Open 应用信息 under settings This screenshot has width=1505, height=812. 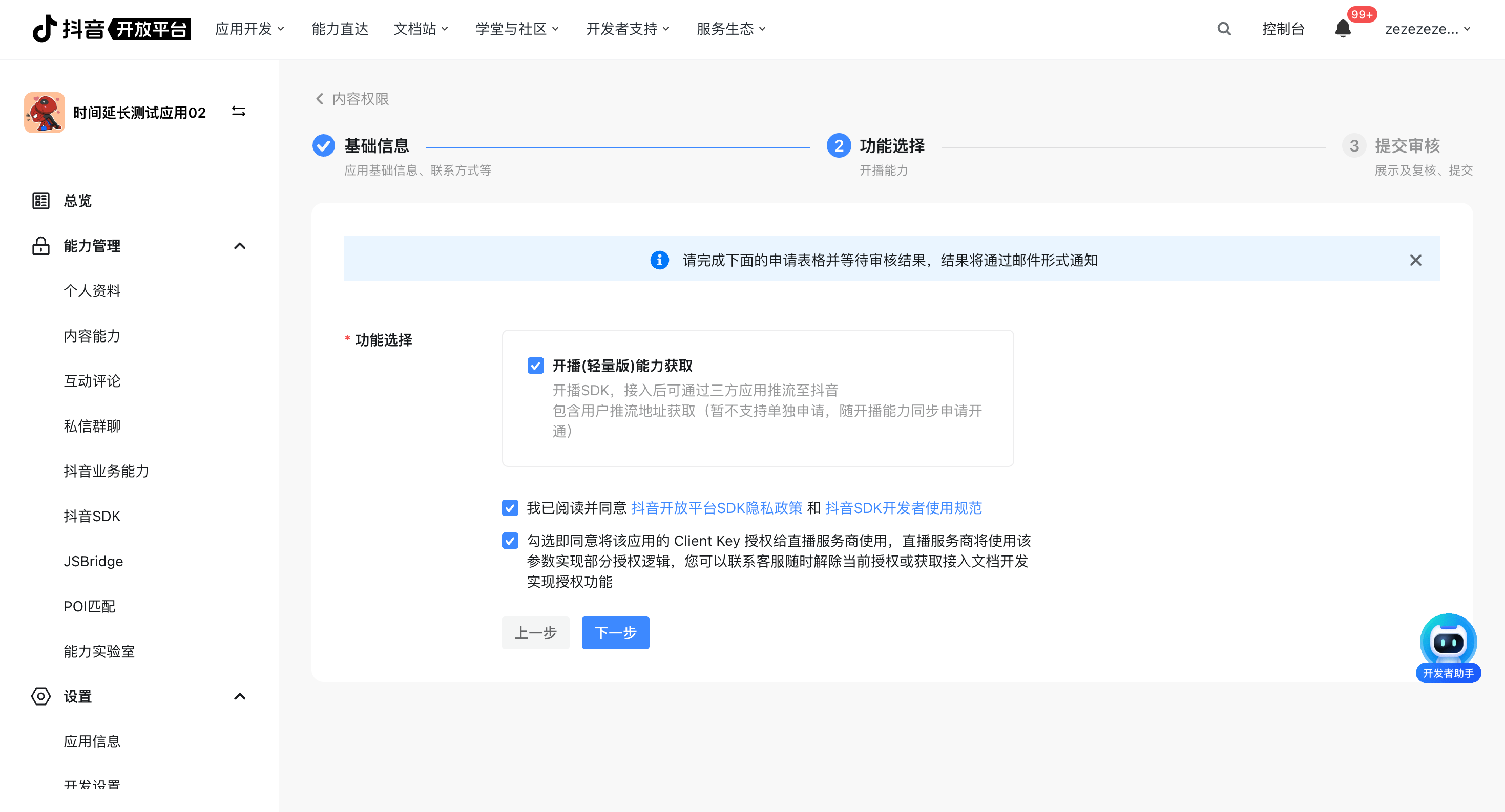(x=92, y=741)
